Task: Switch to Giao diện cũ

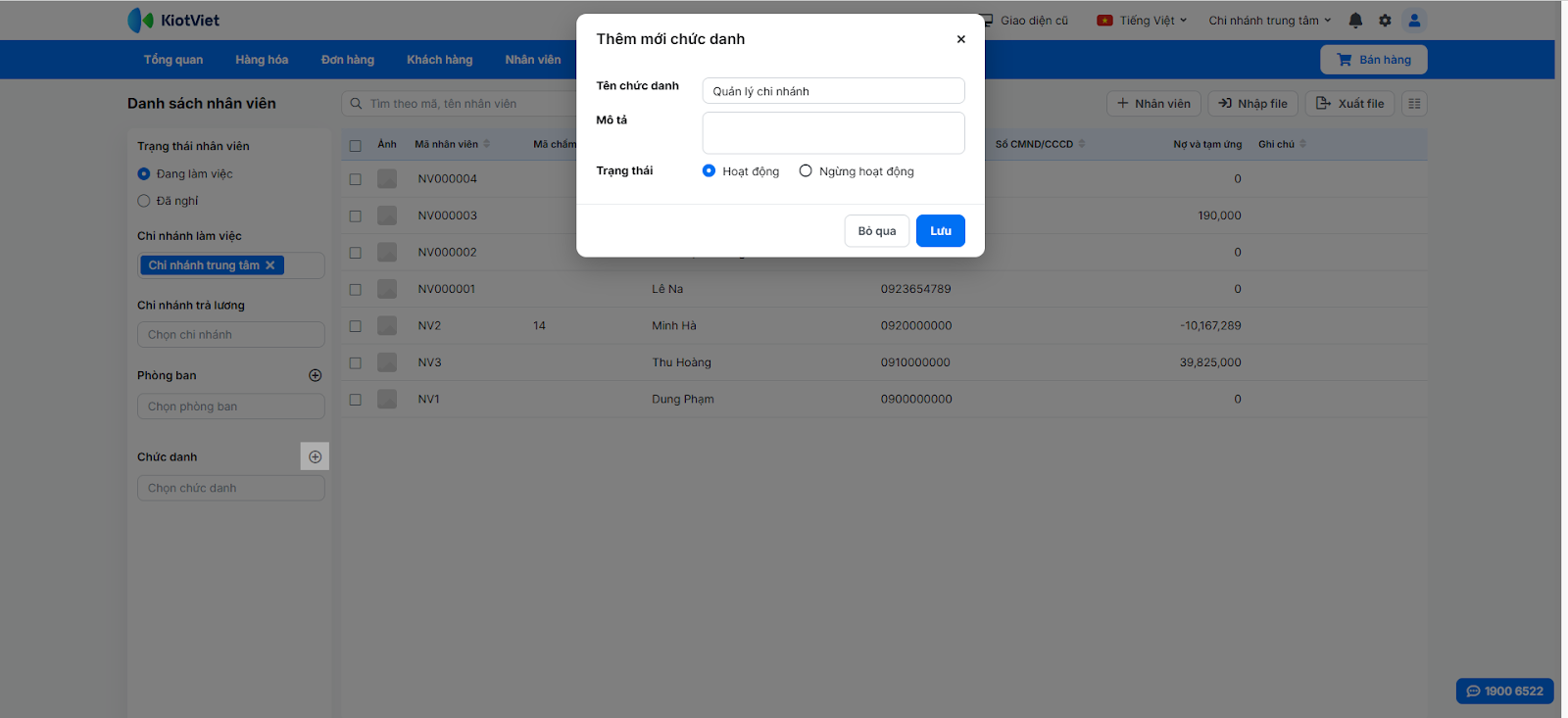Action: 1025,21
